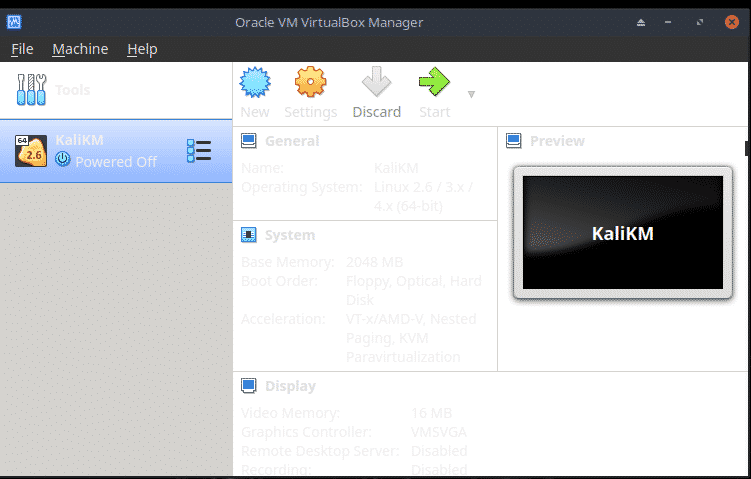
Task: Click the VirtualBox title bar app icon
Action: [x=14, y=22]
